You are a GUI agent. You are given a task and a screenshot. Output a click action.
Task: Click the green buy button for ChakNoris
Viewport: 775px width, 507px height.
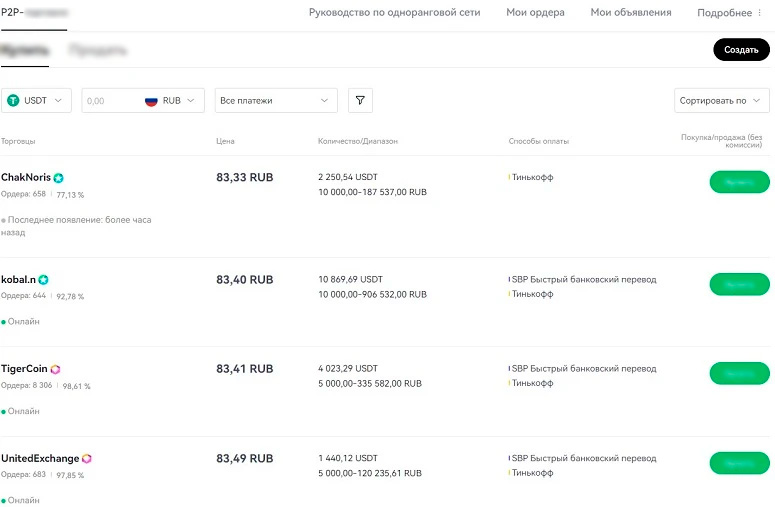coord(739,182)
